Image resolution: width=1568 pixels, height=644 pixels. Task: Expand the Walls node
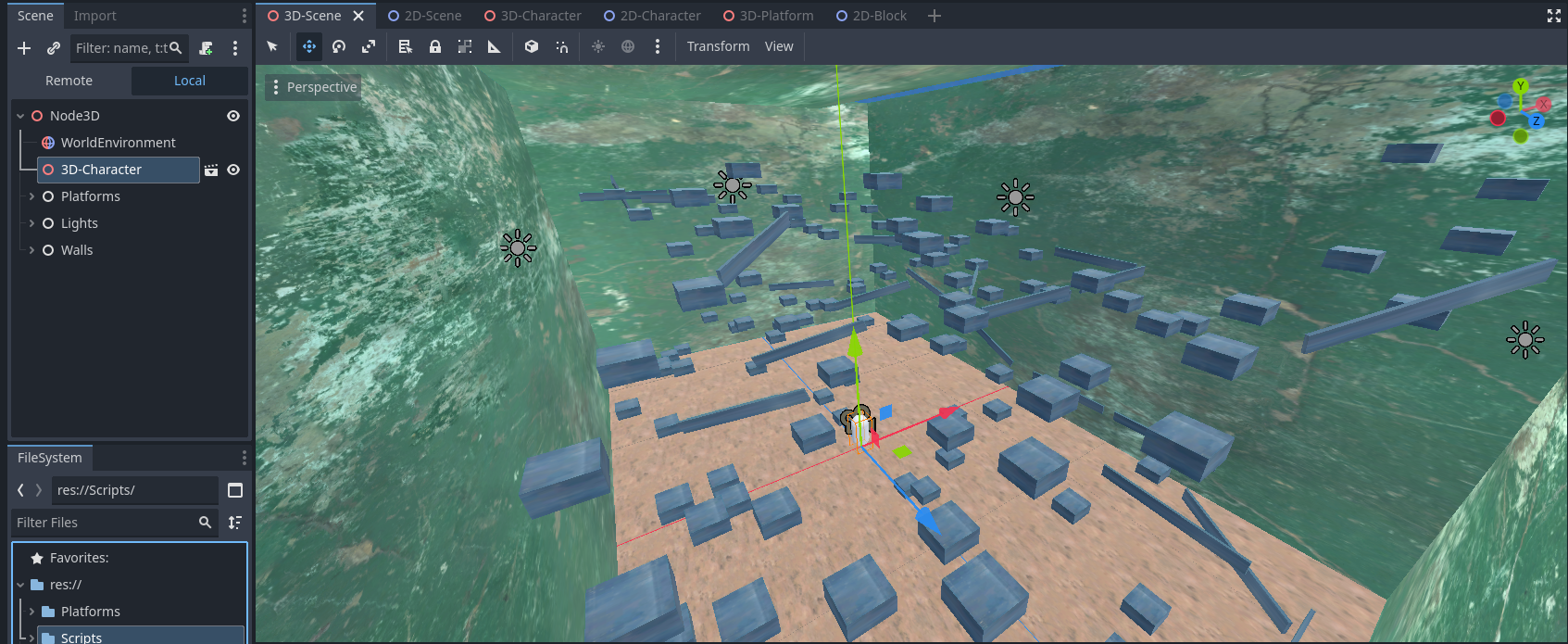31,250
